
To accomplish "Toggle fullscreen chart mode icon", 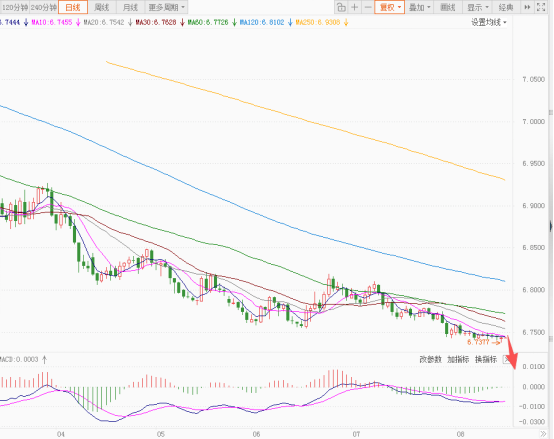I will (x=541, y=7).
